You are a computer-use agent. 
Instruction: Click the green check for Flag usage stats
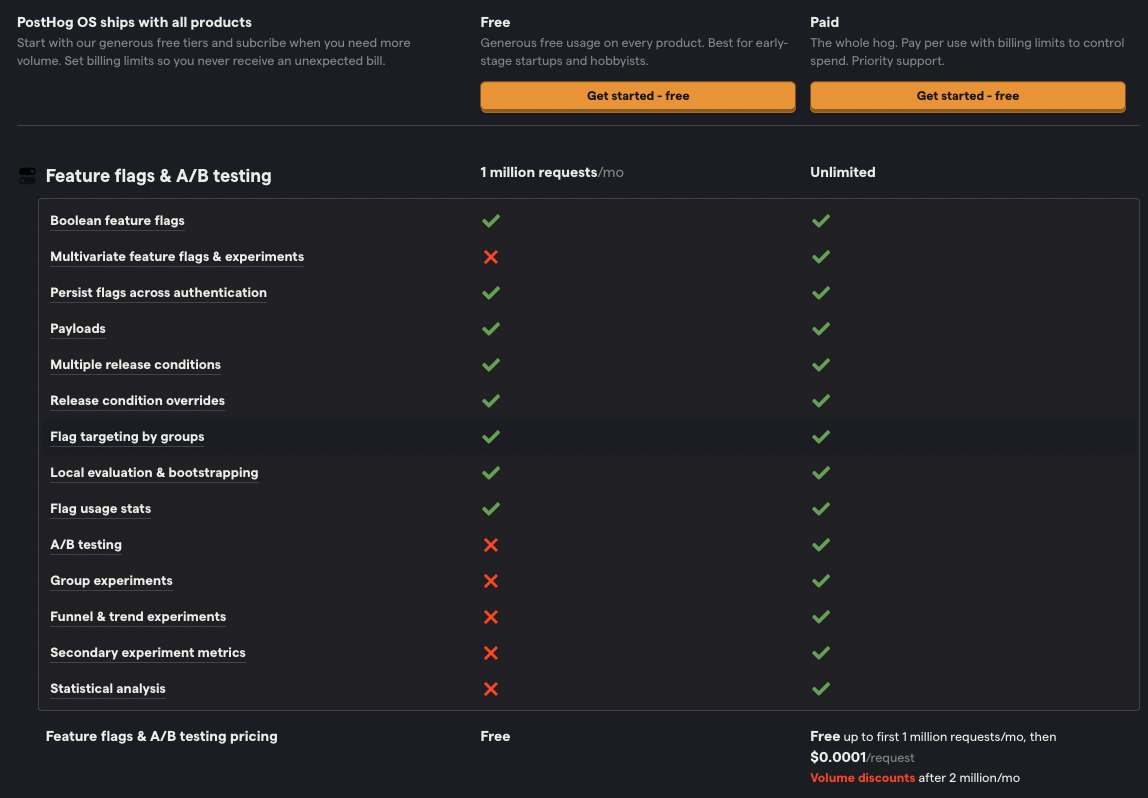[491, 509]
